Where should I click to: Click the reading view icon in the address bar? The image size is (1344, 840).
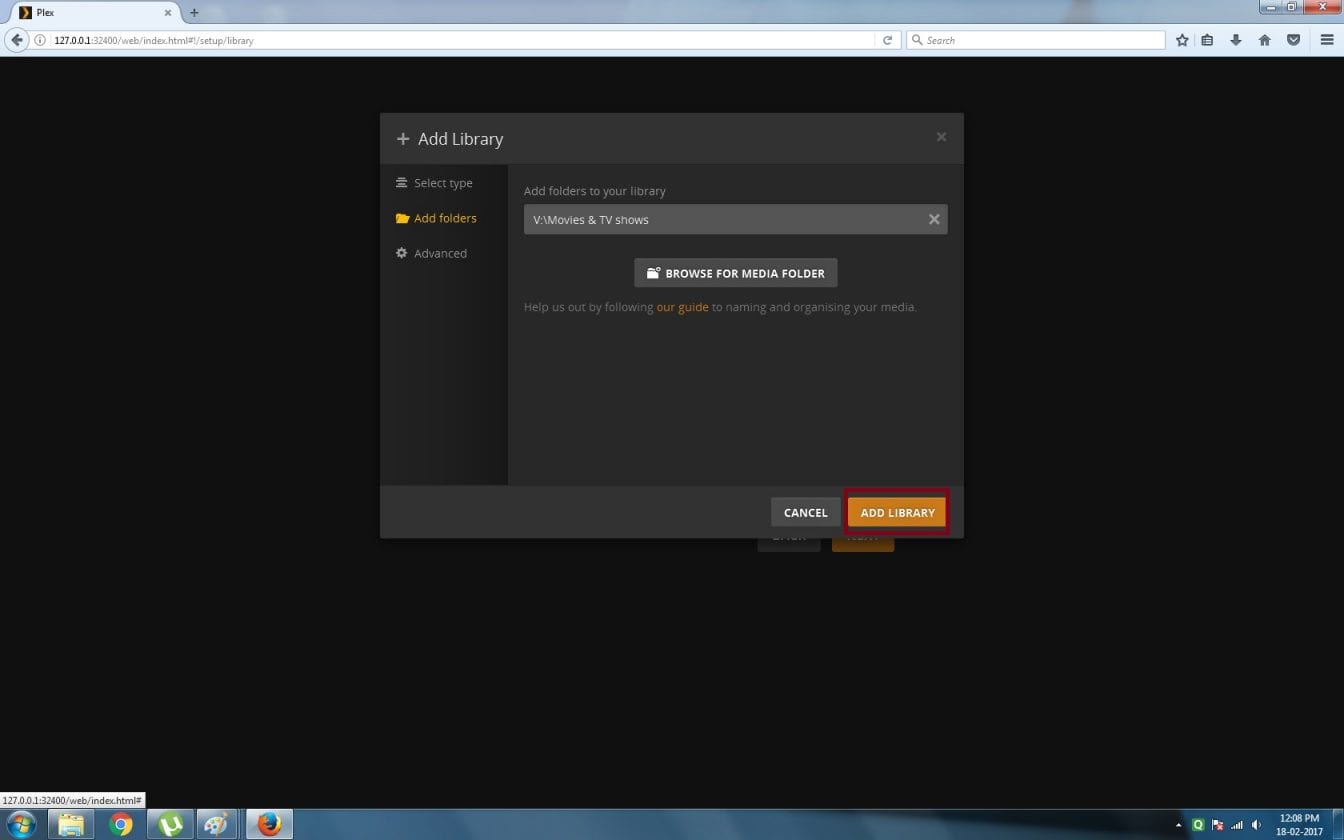[x=1207, y=40]
